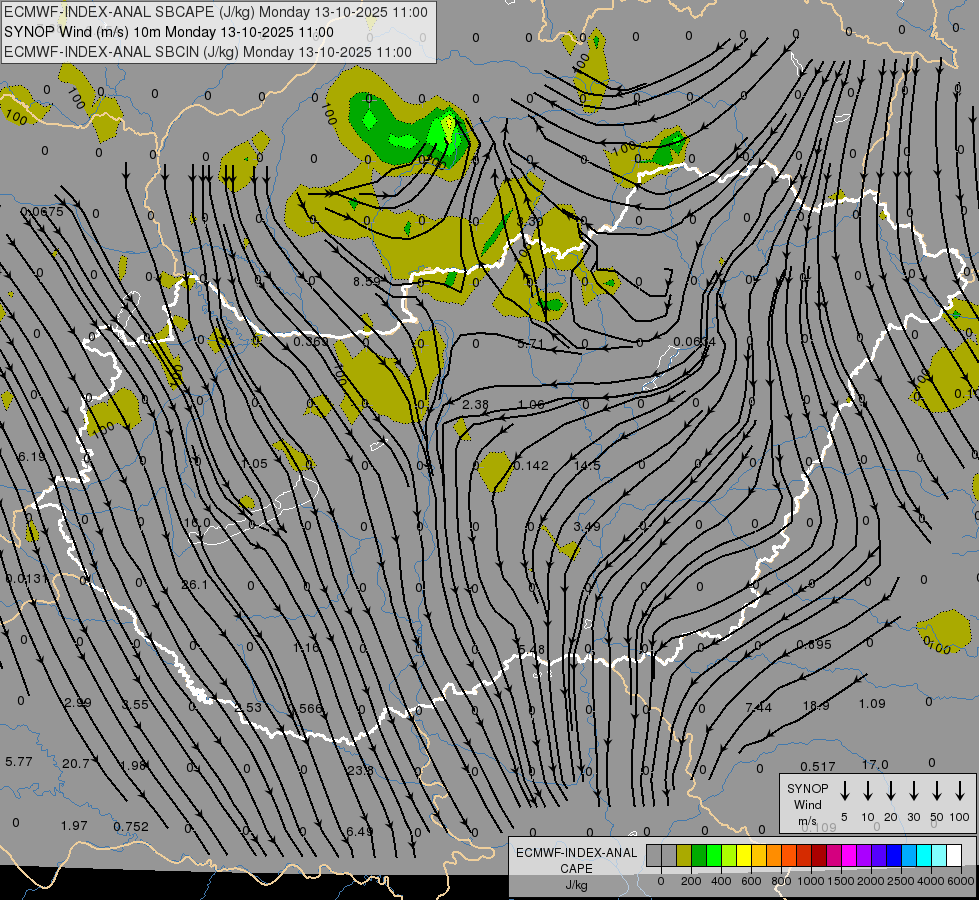Select the olive swatch in the CAPE scale
This screenshot has width=979, height=900.
click(684, 855)
